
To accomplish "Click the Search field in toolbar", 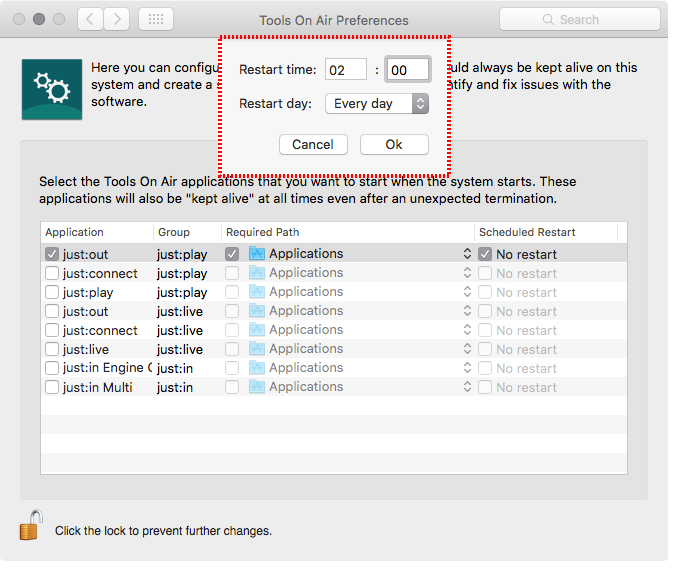I will (x=580, y=19).
